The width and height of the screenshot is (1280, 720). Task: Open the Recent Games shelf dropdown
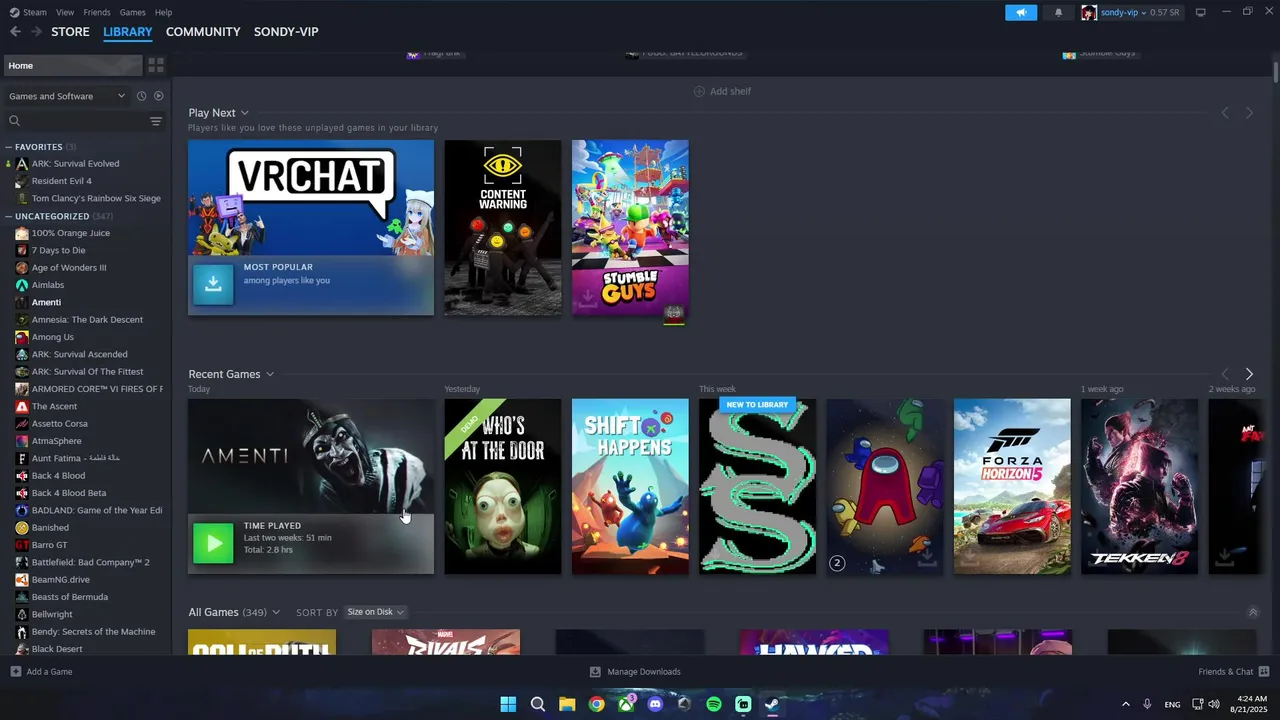coord(269,374)
